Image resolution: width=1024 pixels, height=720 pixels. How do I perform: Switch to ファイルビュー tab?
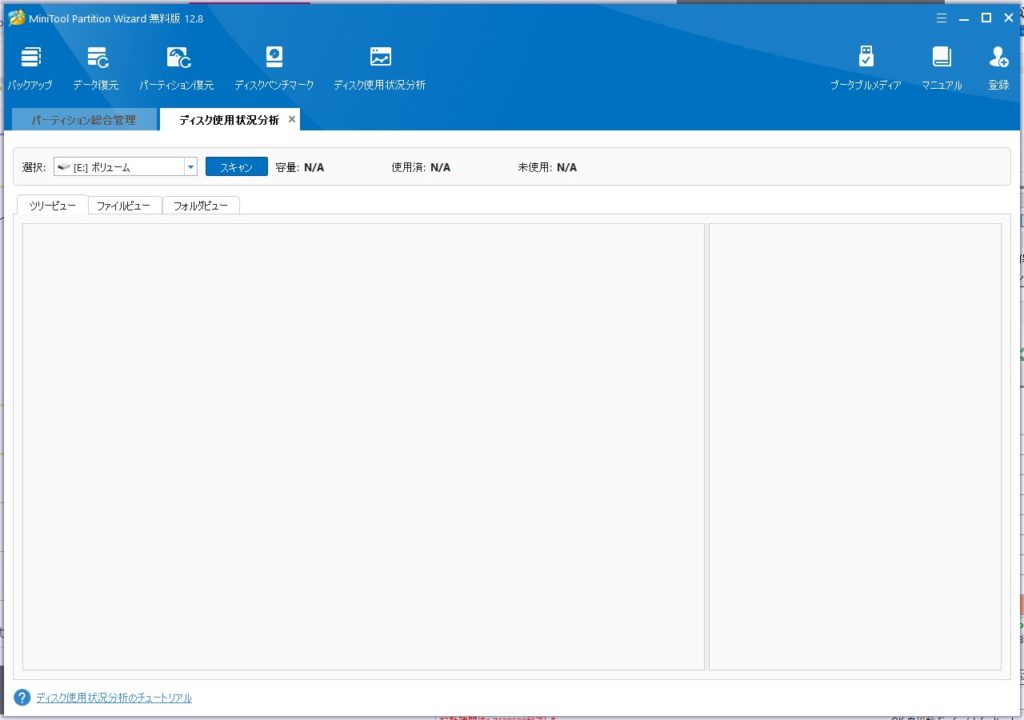click(x=124, y=206)
